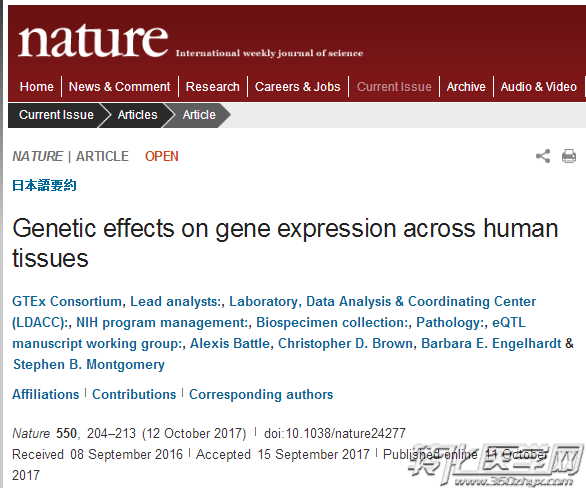Expand Contributions section
Viewport: 586px width, 488px height.
[134, 395]
